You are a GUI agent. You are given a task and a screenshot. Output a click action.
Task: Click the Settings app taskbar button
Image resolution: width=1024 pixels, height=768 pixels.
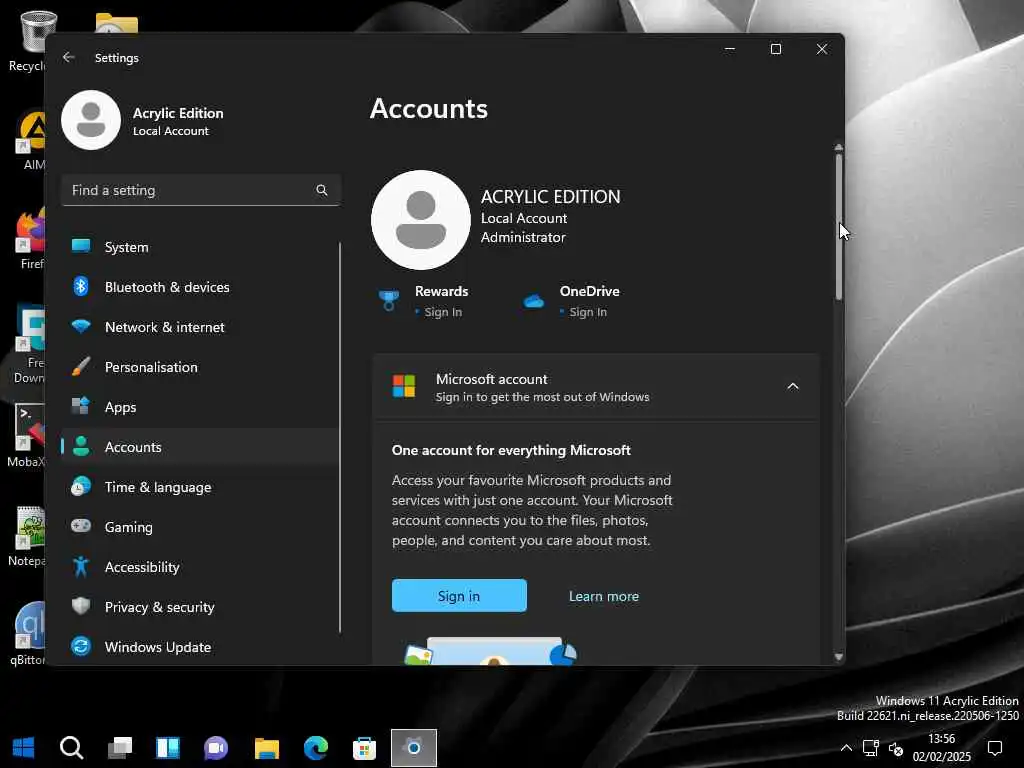(x=413, y=747)
